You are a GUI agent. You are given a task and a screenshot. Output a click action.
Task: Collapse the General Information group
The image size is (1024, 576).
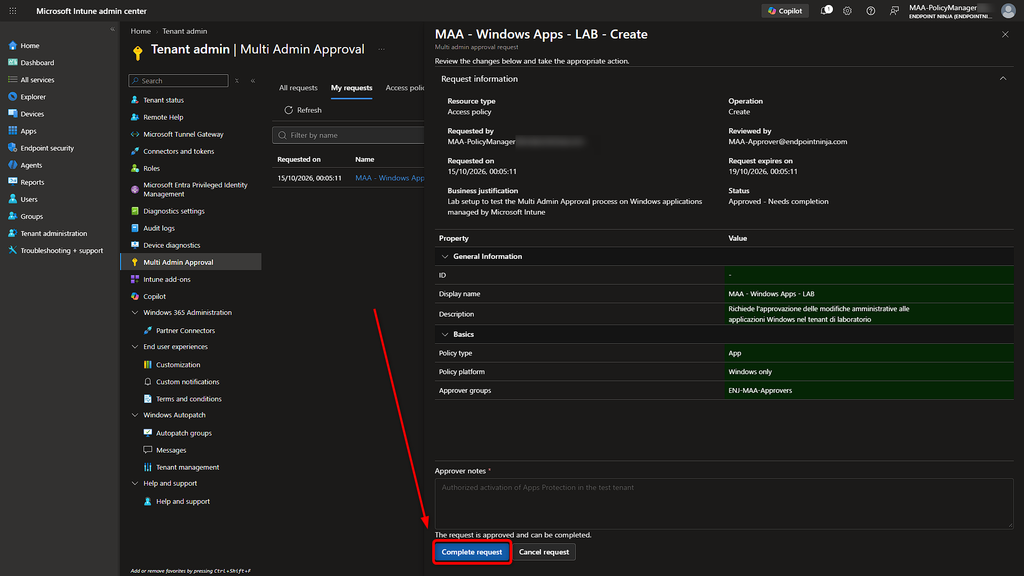[445, 257]
